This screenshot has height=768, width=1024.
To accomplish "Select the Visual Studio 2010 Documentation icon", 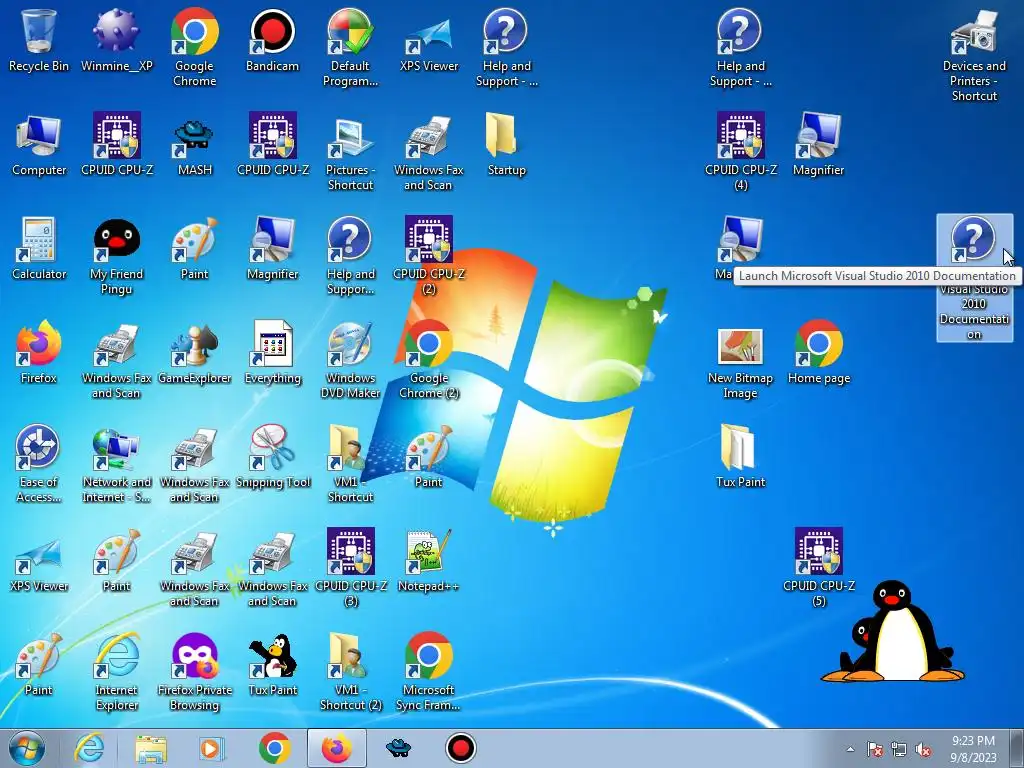I will click(x=974, y=278).
